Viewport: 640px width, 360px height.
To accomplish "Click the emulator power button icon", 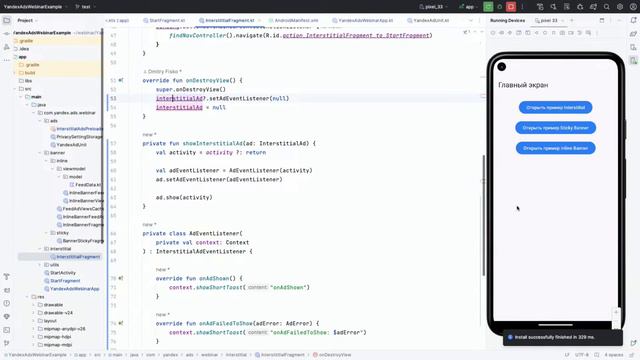I will click(493, 32).
